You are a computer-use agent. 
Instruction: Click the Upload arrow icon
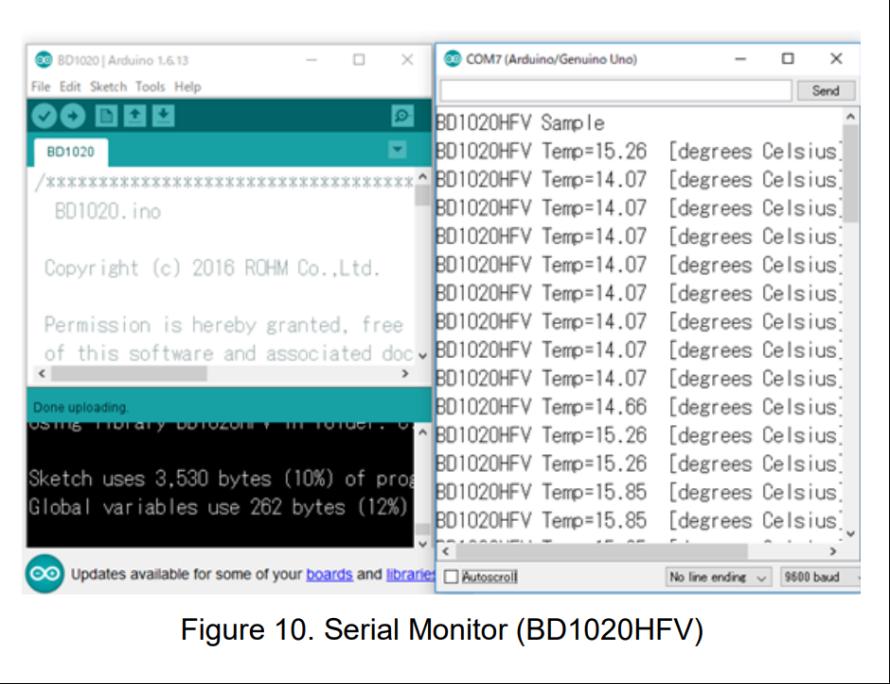tap(73, 116)
